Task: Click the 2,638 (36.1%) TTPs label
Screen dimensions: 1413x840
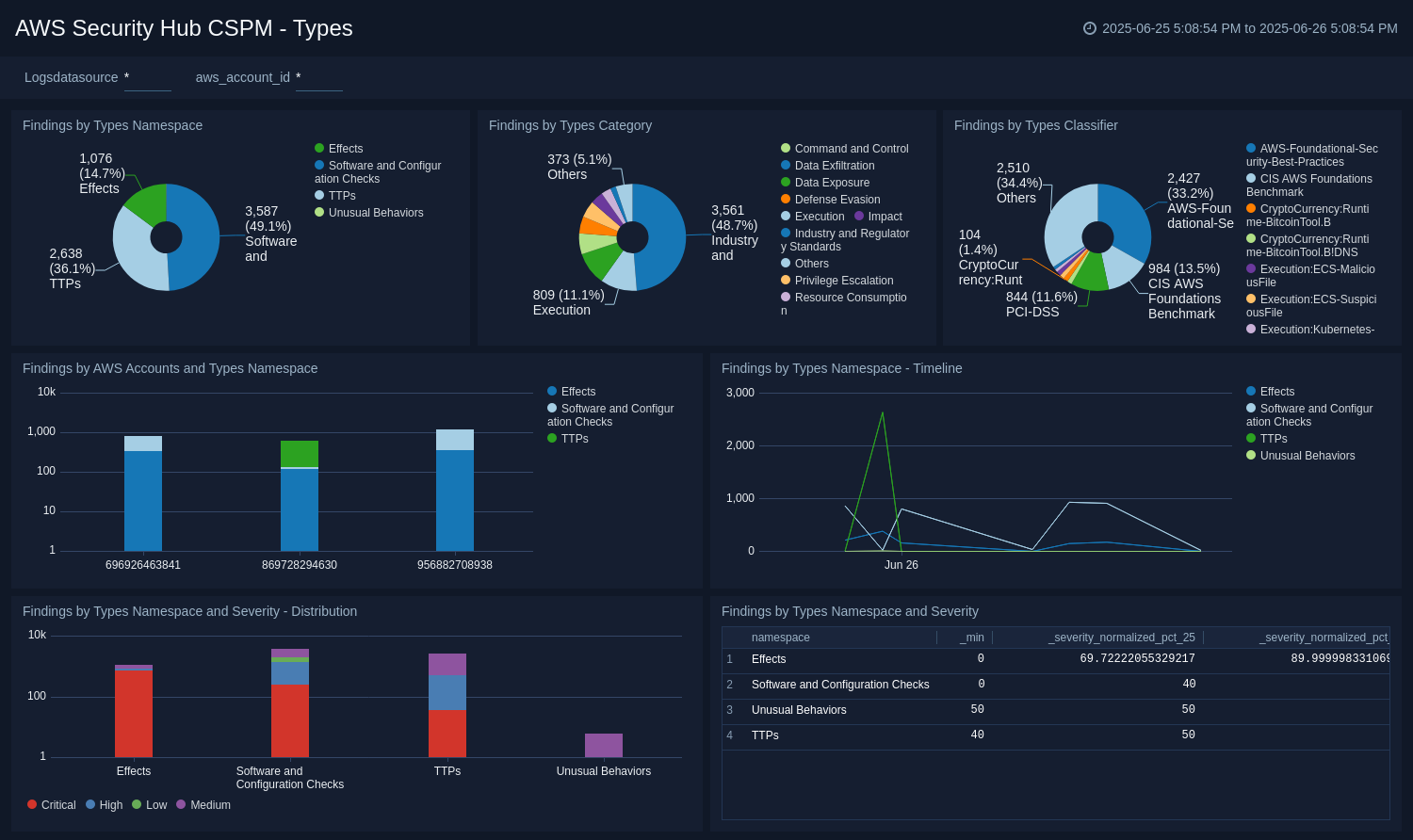Action: (x=73, y=268)
